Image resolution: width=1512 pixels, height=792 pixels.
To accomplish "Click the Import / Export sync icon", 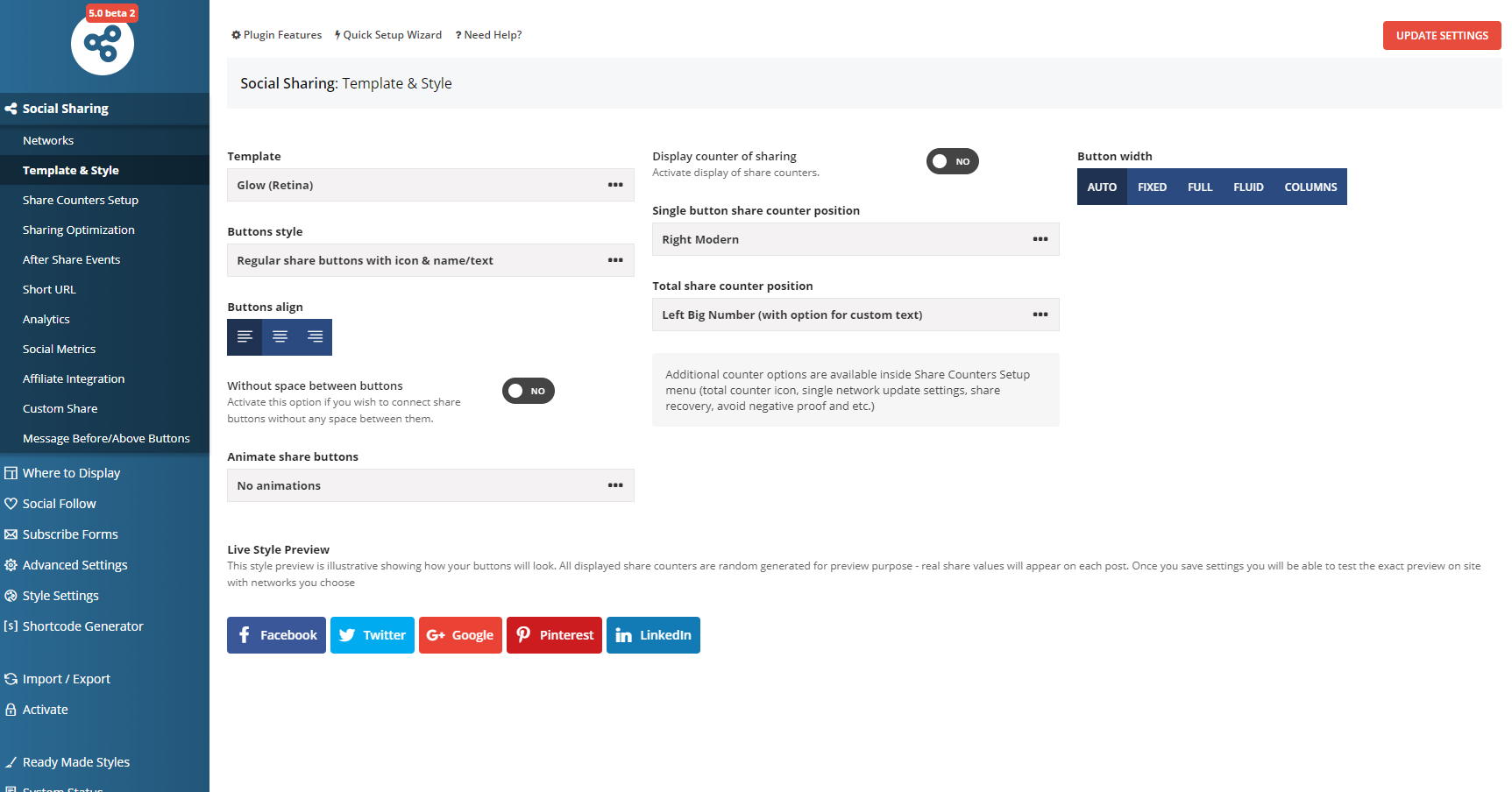I will tap(11, 678).
